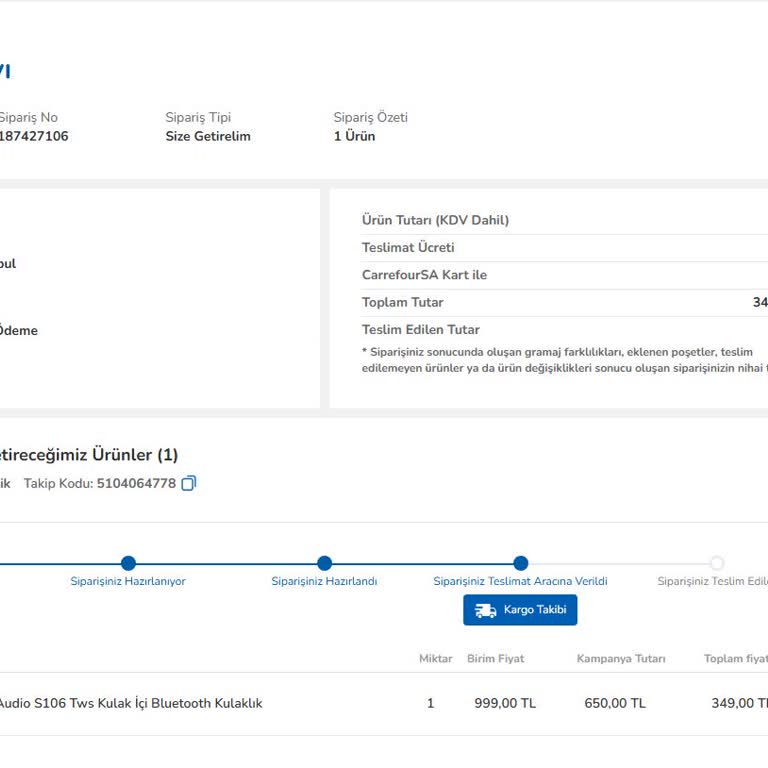
Task: Select the CarrefourSA Kart ile row
Action: 424,275
